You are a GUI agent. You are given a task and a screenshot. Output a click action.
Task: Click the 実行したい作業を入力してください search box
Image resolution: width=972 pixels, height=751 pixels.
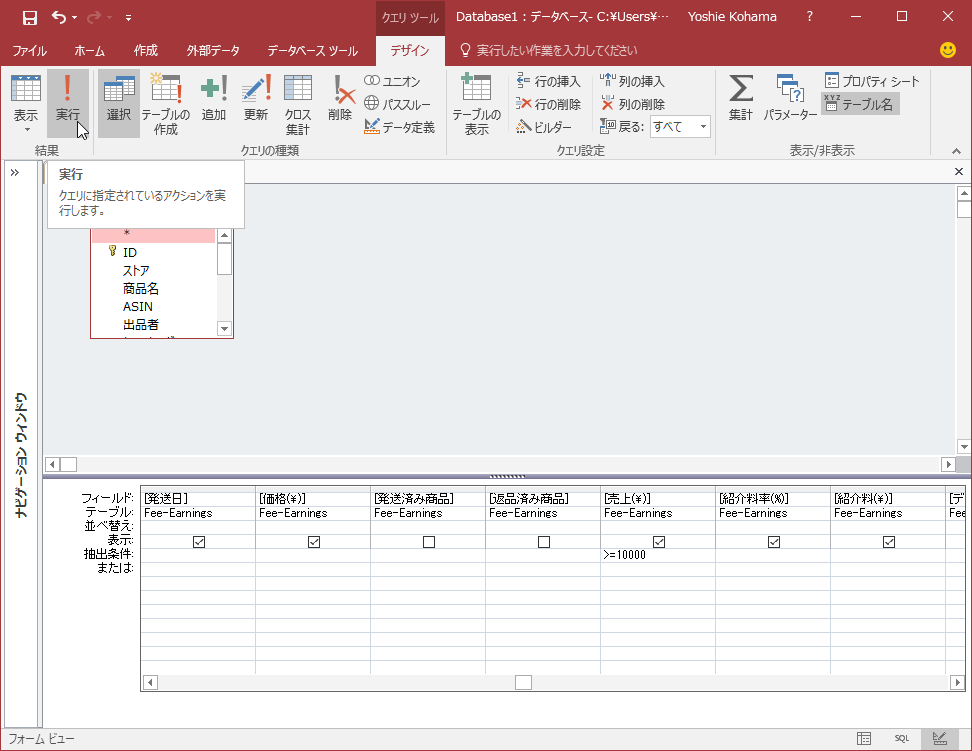(556, 51)
